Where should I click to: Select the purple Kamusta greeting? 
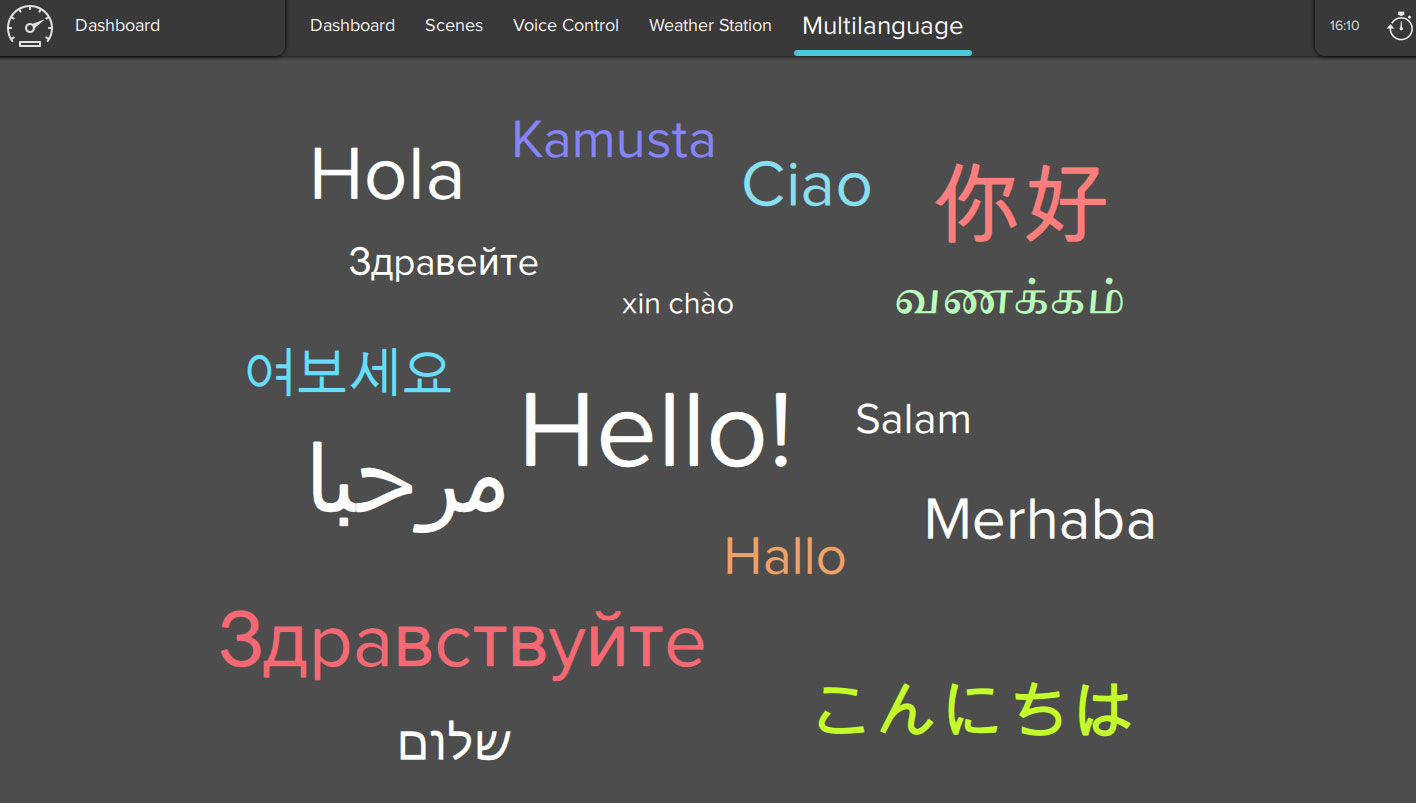pos(614,140)
